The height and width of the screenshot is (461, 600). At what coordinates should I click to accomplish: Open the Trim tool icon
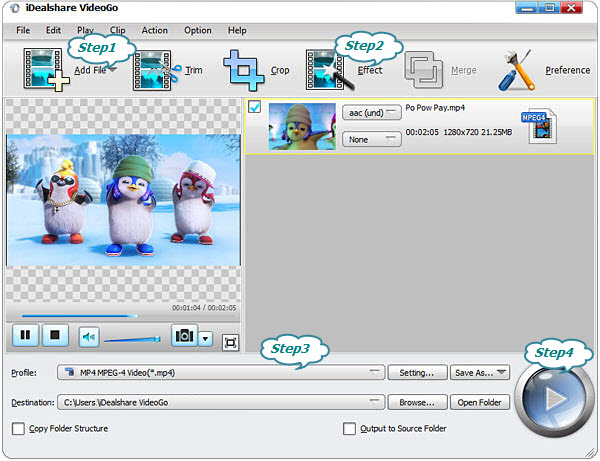pyautogui.click(x=157, y=70)
